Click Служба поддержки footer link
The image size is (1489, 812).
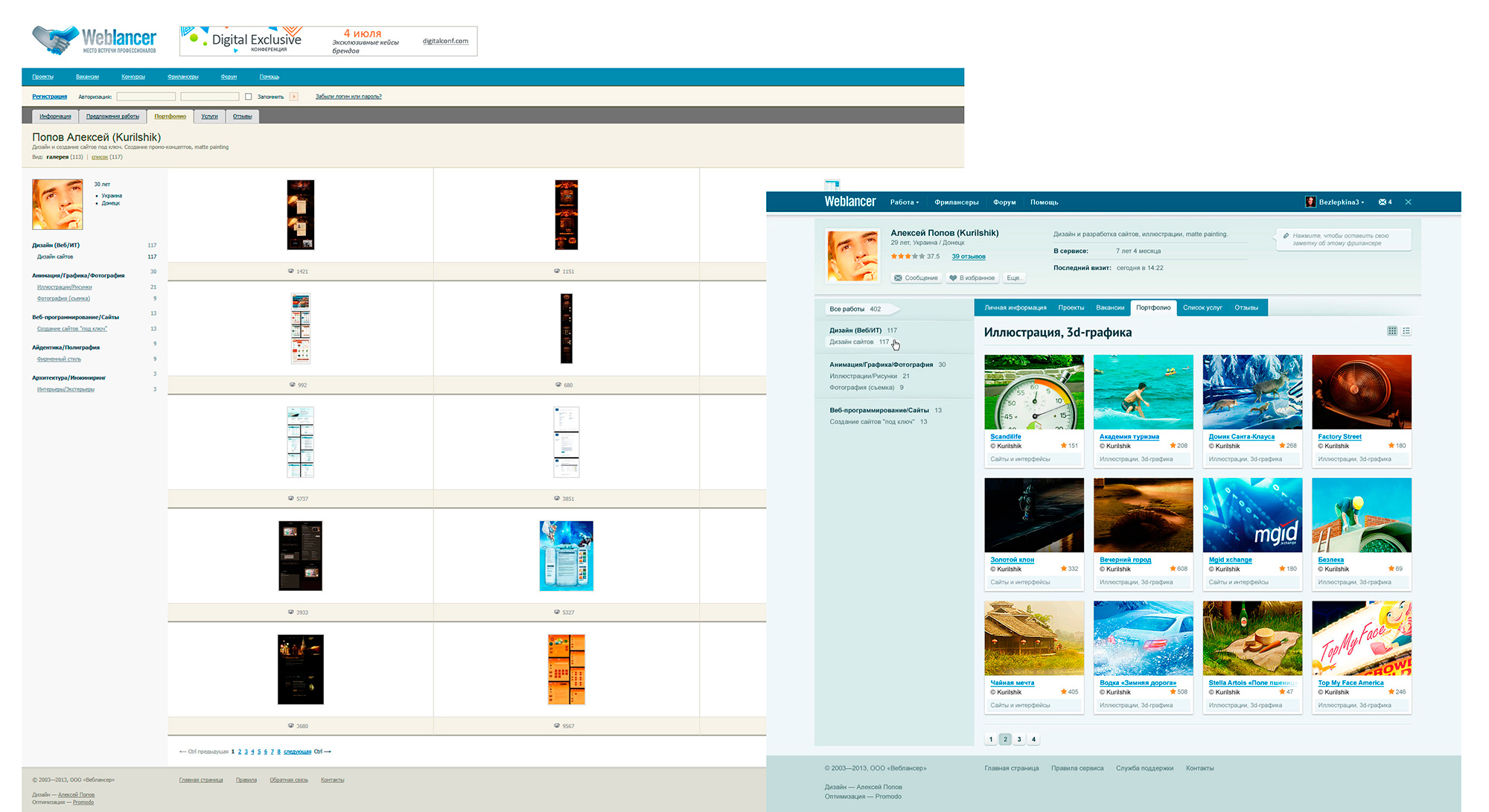pyautogui.click(x=1144, y=768)
